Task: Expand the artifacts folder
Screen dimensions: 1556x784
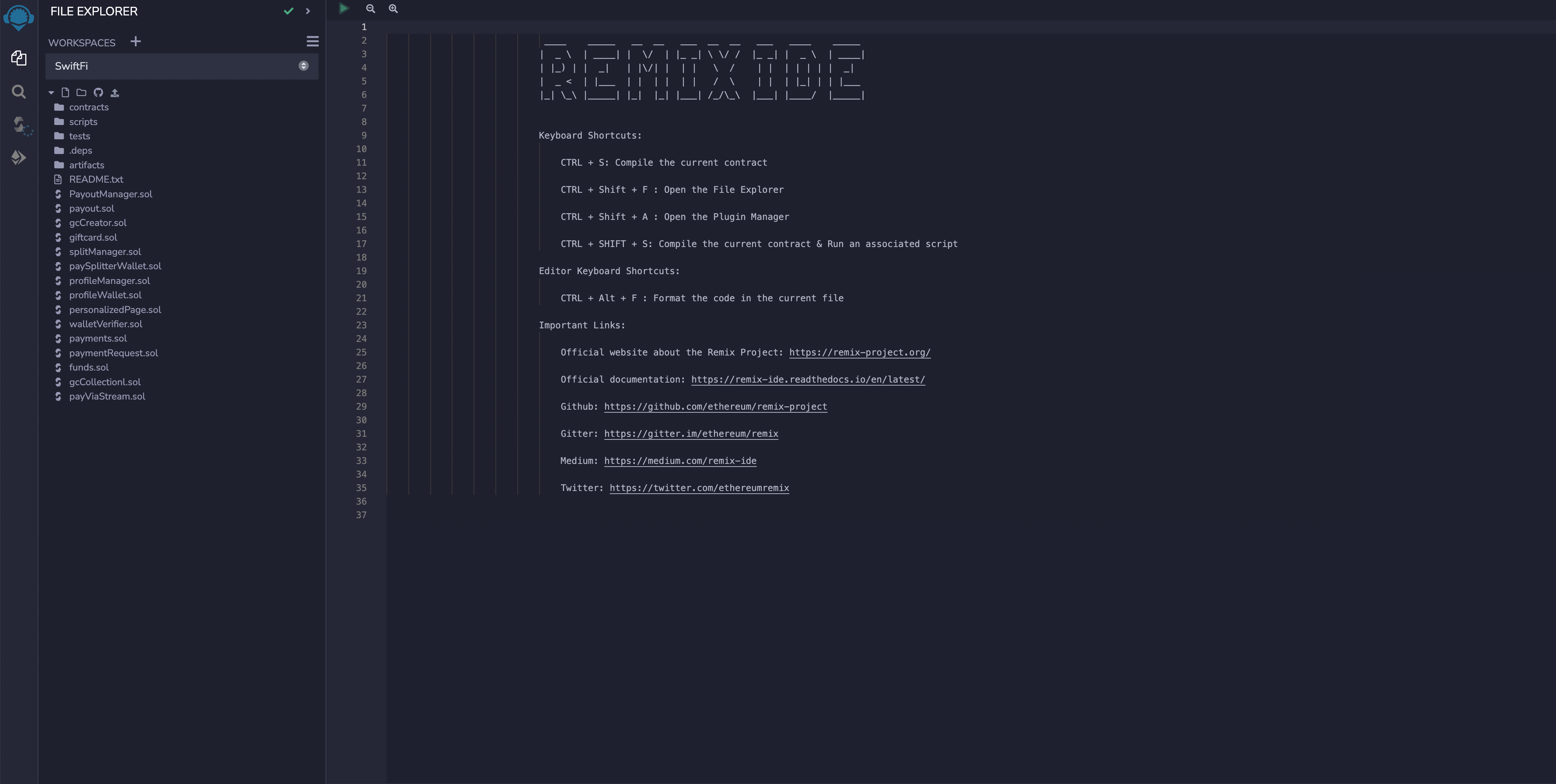Action: 86,165
